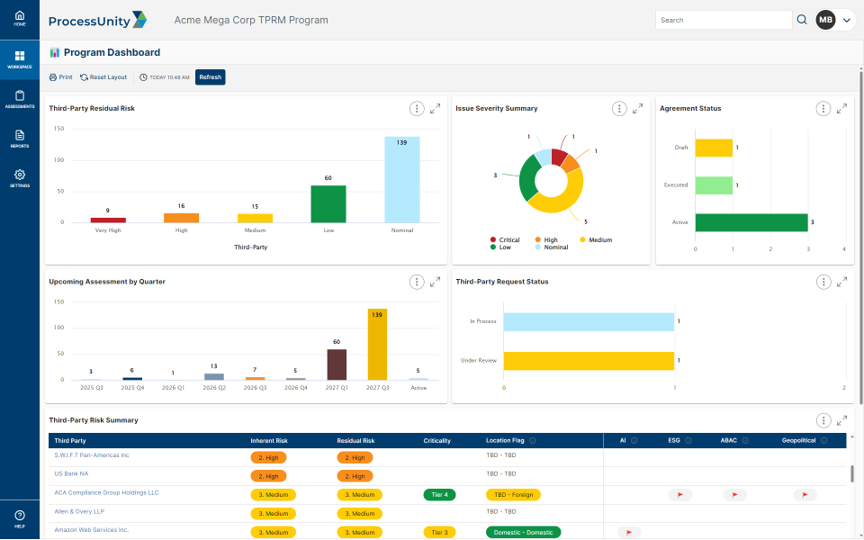
Task: Sort by Residual Risk column header
Action: point(355,441)
